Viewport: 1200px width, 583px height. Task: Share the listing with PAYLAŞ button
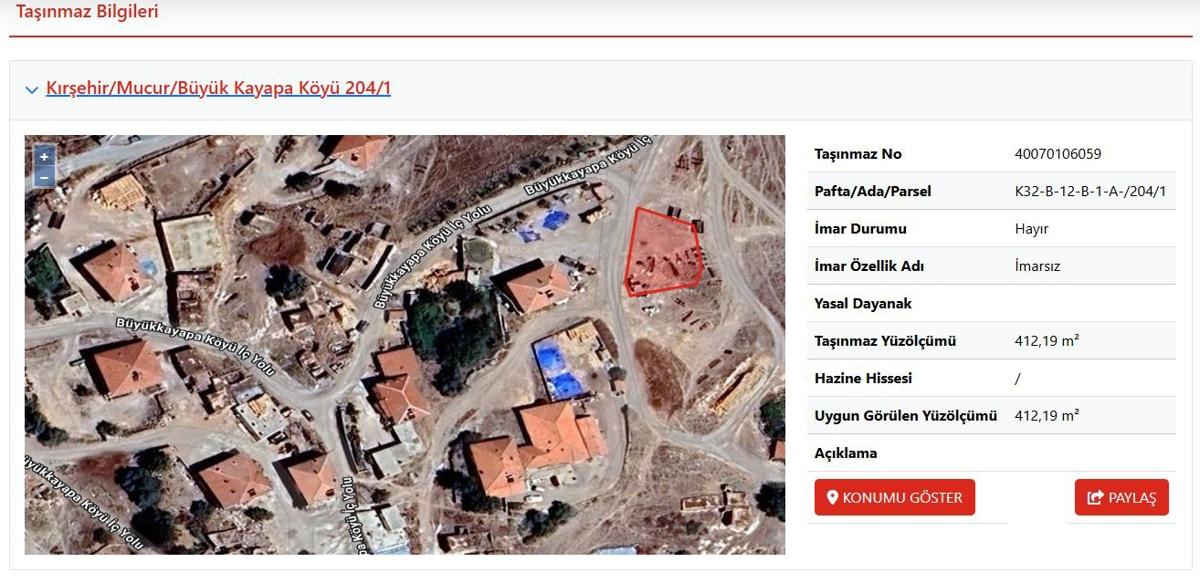tap(1122, 498)
